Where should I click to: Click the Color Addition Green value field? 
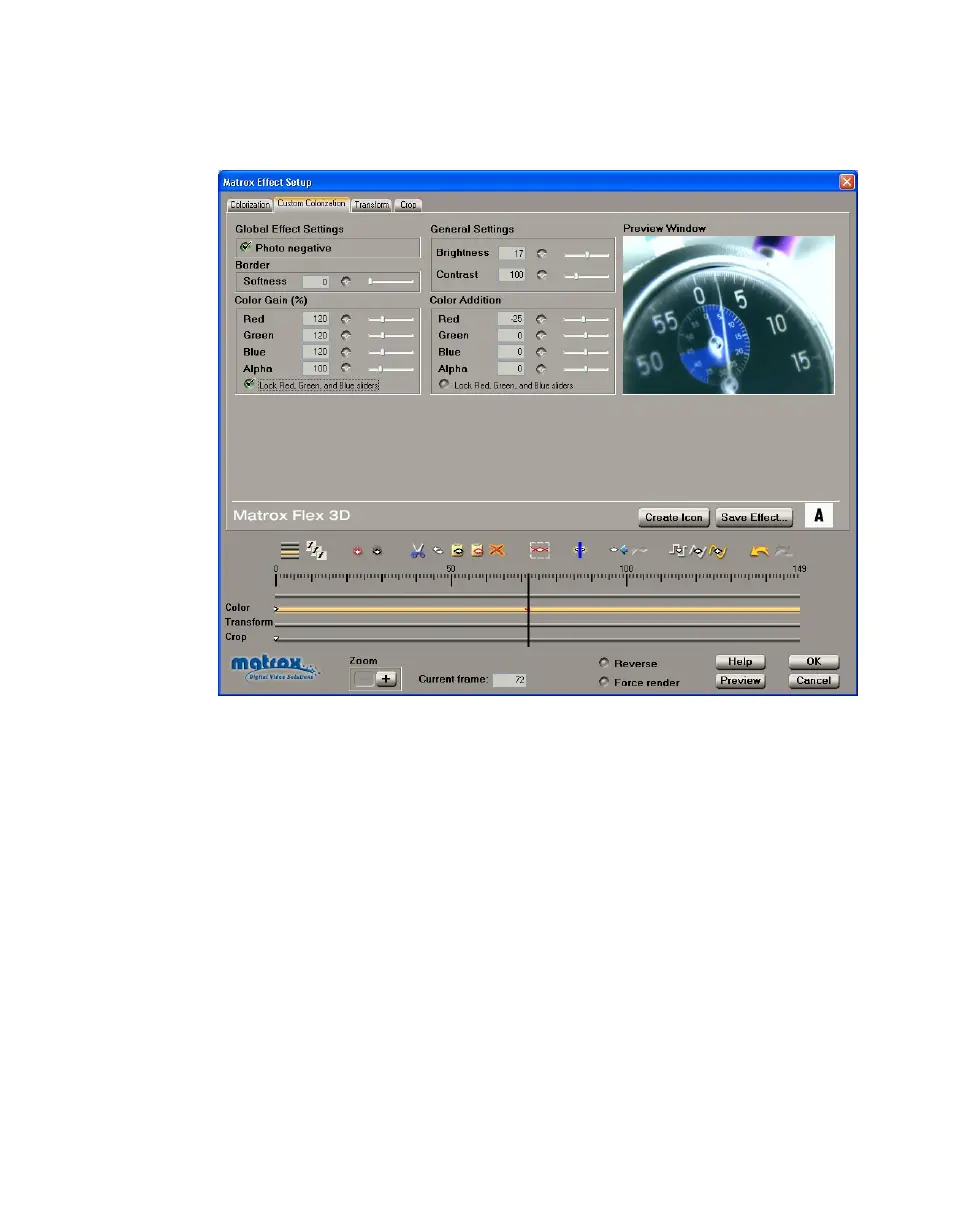(x=513, y=336)
